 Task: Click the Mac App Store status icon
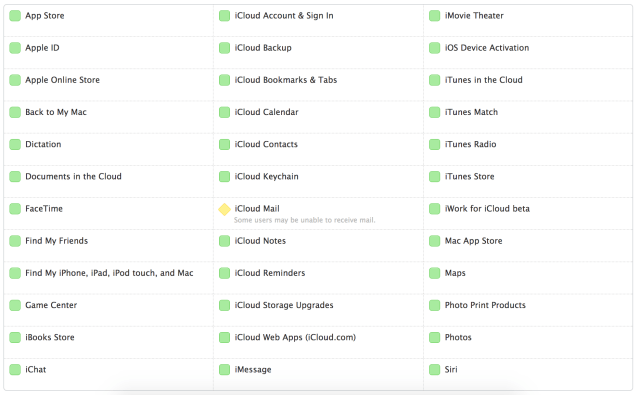click(435, 241)
